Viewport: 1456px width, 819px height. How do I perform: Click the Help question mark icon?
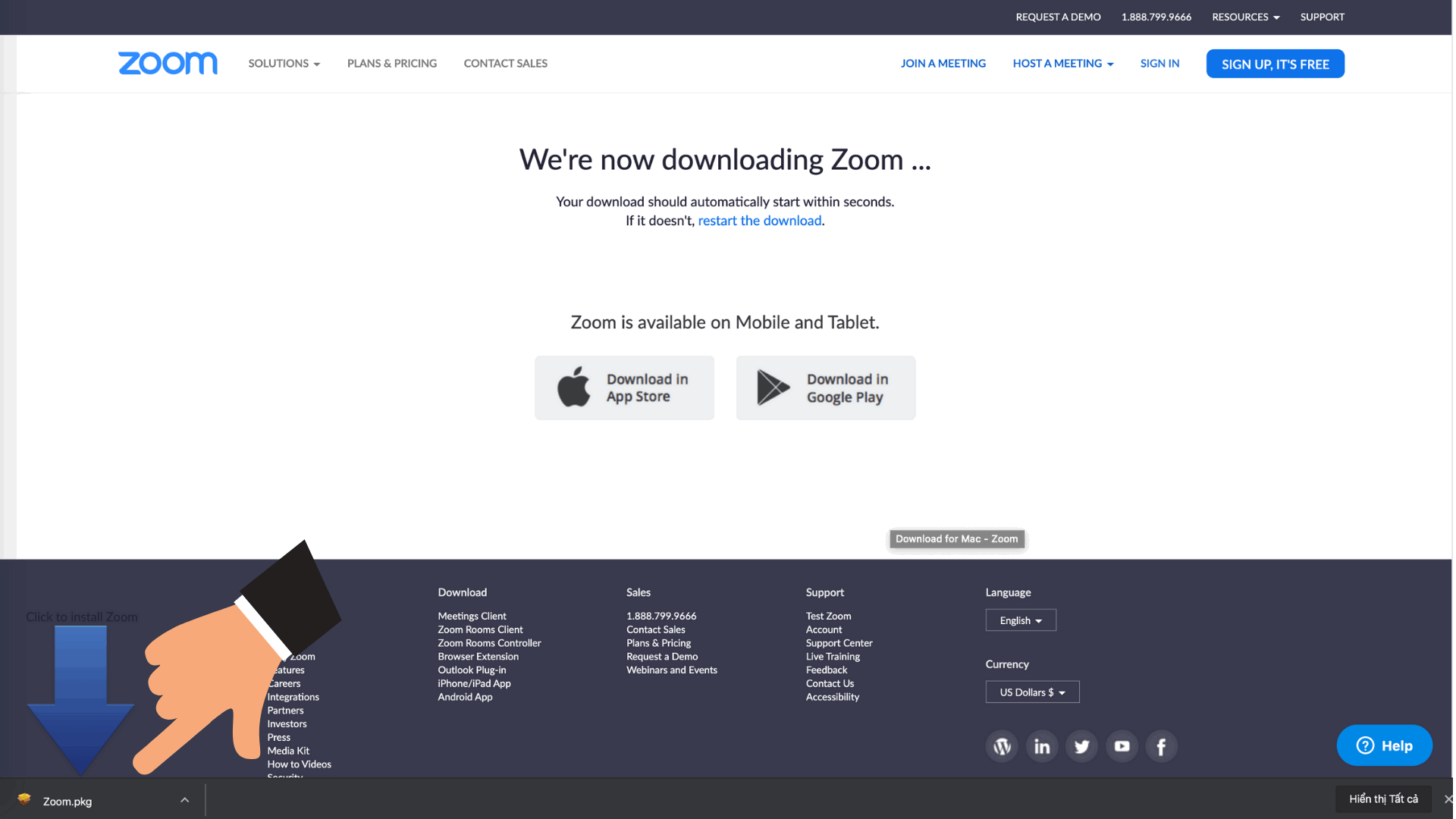coord(1365,745)
